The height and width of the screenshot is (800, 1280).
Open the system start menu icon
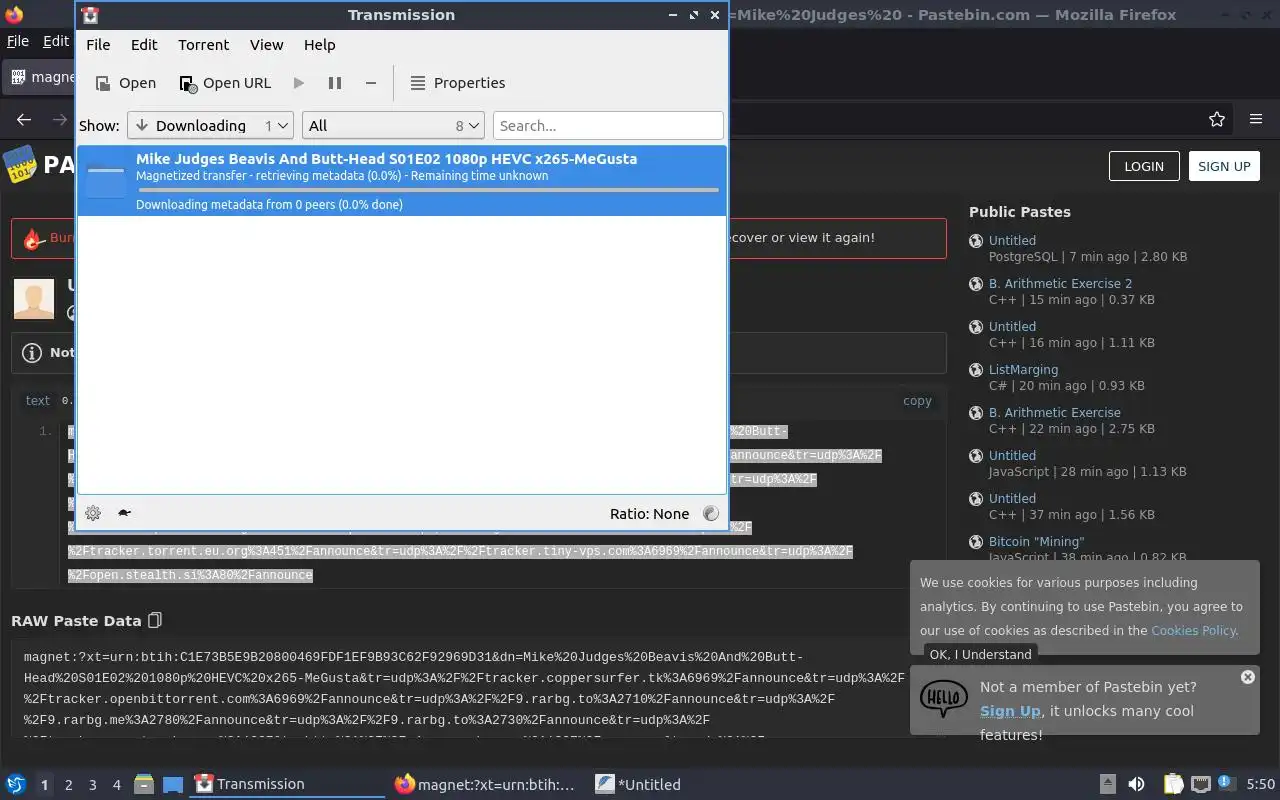click(x=15, y=784)
